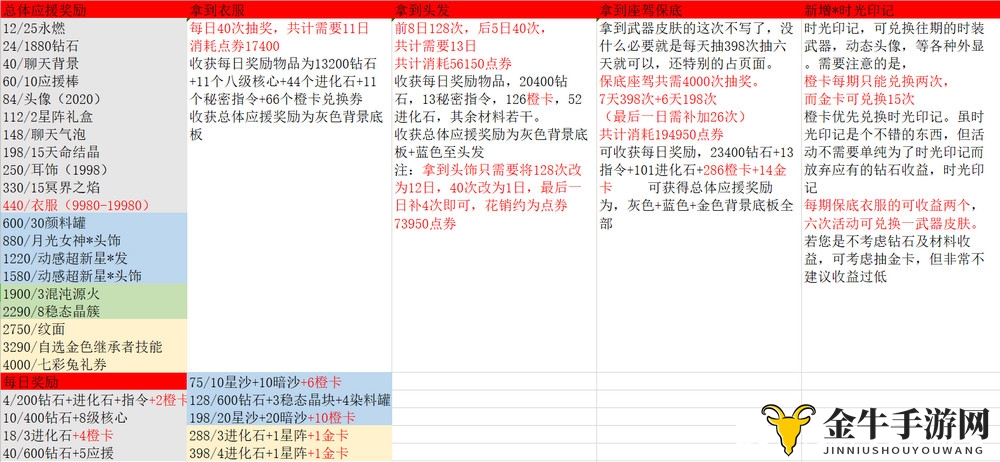Click the cell 24/1880钻石
Screen dimensions: 1000x462
pyautogui.click(x=94, y=46)
